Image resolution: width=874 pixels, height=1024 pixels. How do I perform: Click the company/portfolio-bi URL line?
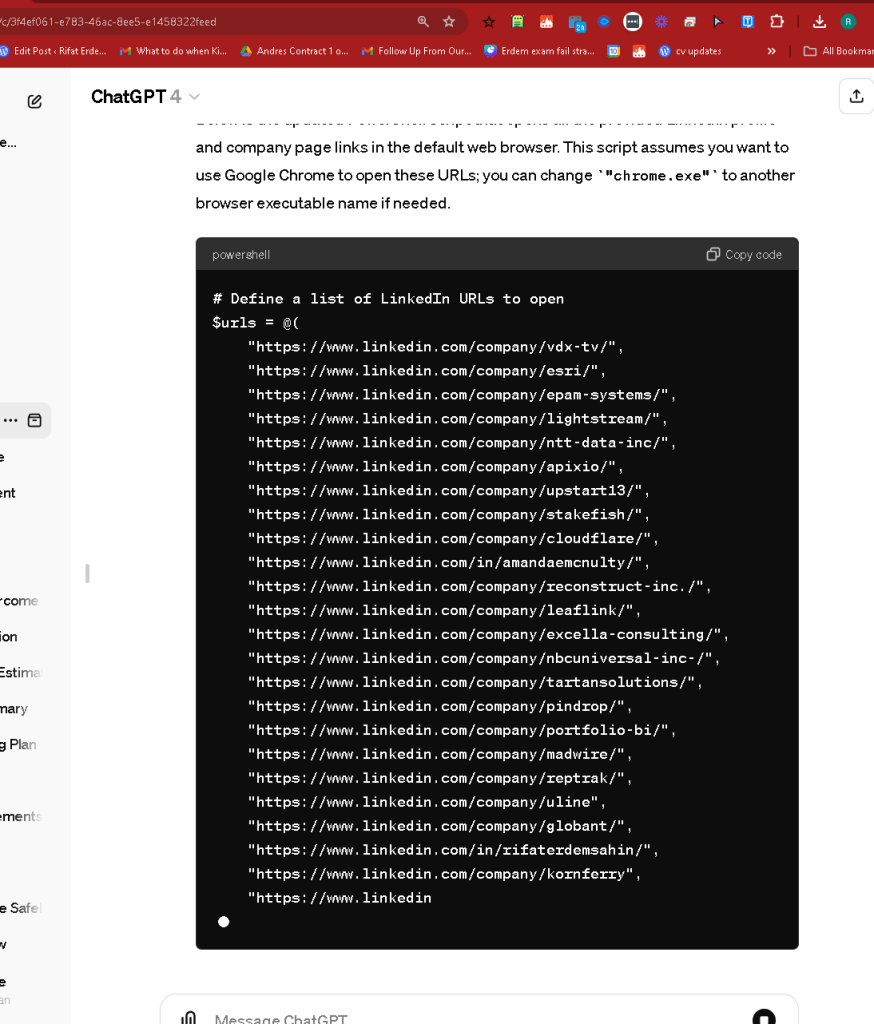(x=461, y=730)
